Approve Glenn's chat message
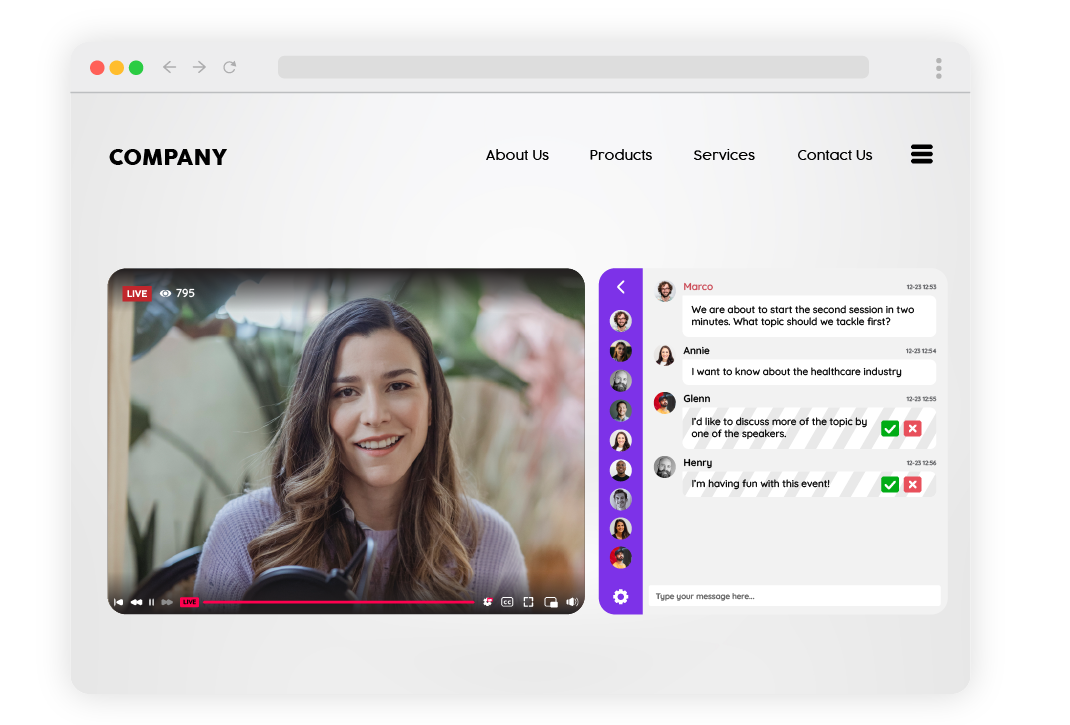1070x725 pixels. [x=890, y=428]
